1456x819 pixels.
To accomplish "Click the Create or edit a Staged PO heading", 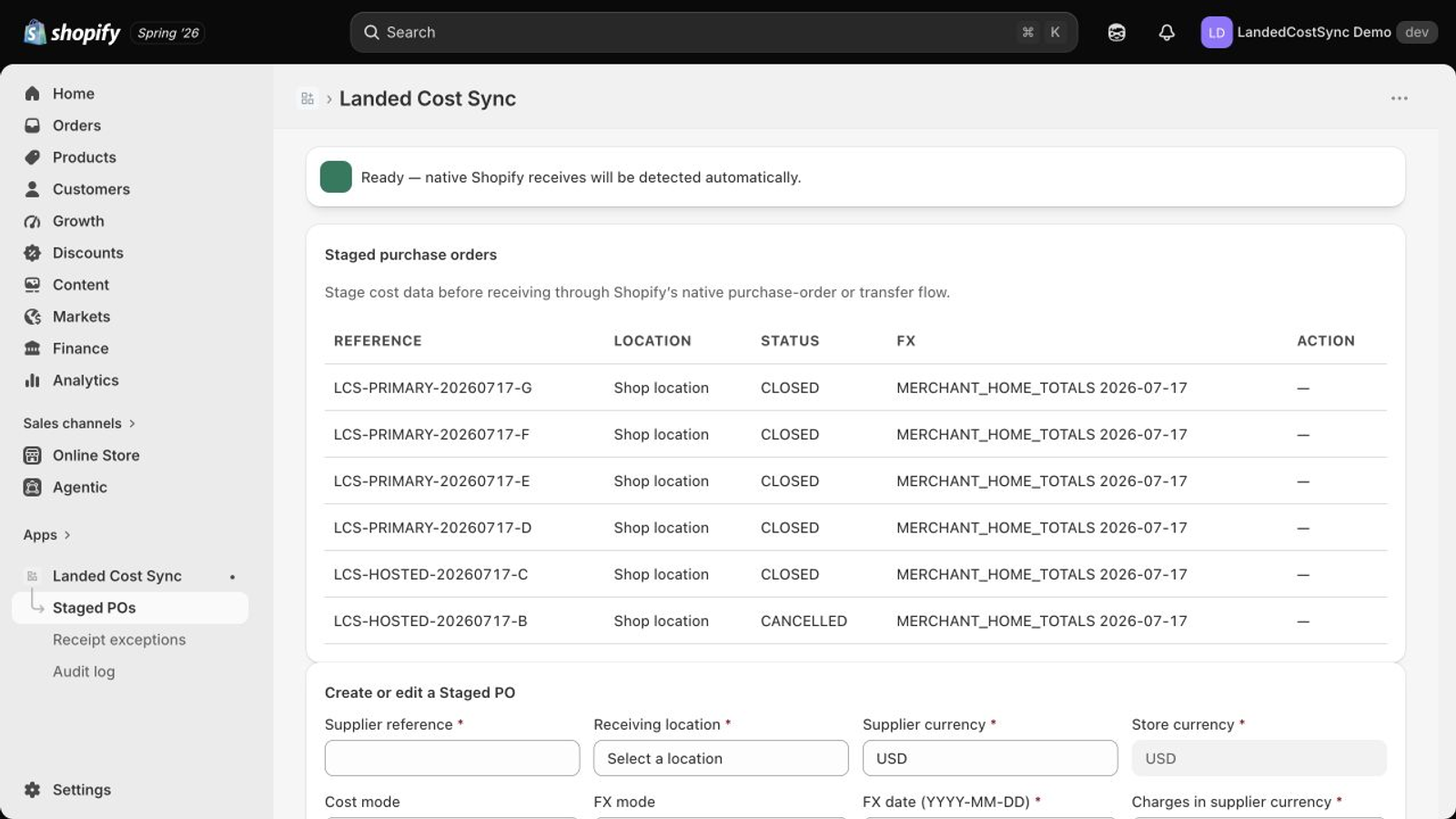I will point(420,693).
